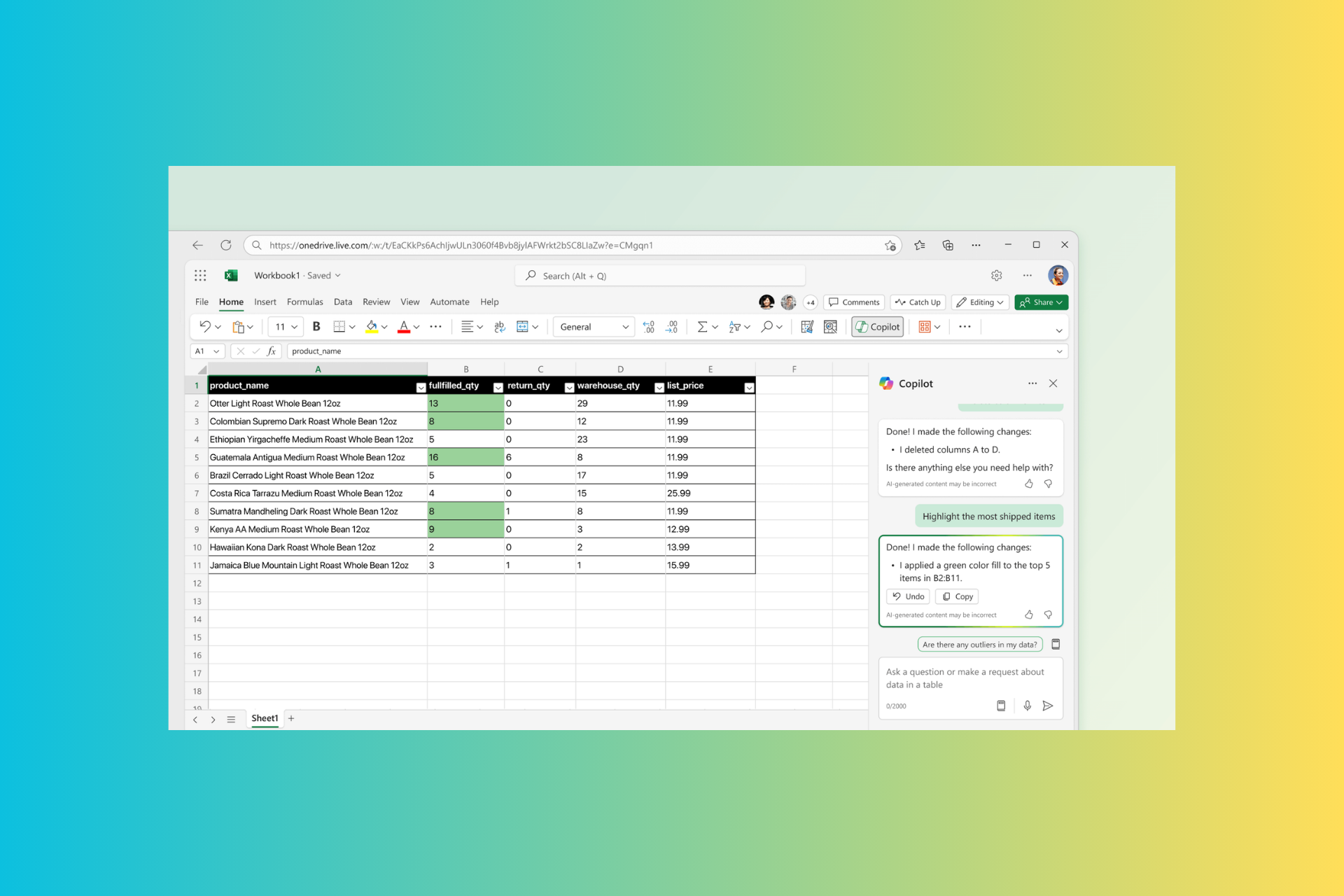This screenshot has height=896, width=1344.
Task: Click the Comments button
Action: pos(854,302)
